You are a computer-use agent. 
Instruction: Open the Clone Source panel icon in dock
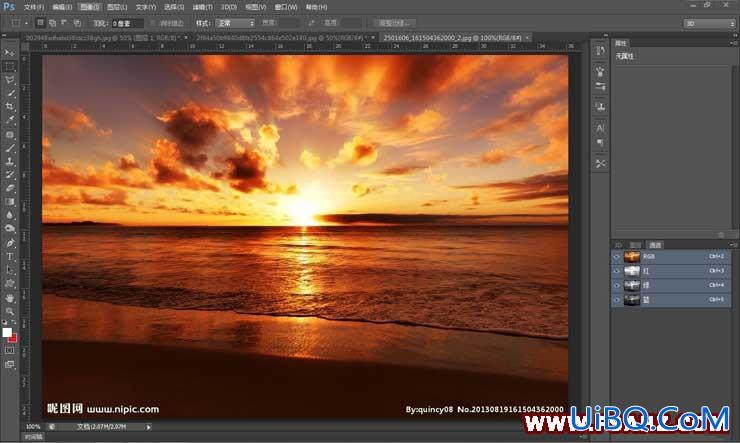(x=600, y=107)
